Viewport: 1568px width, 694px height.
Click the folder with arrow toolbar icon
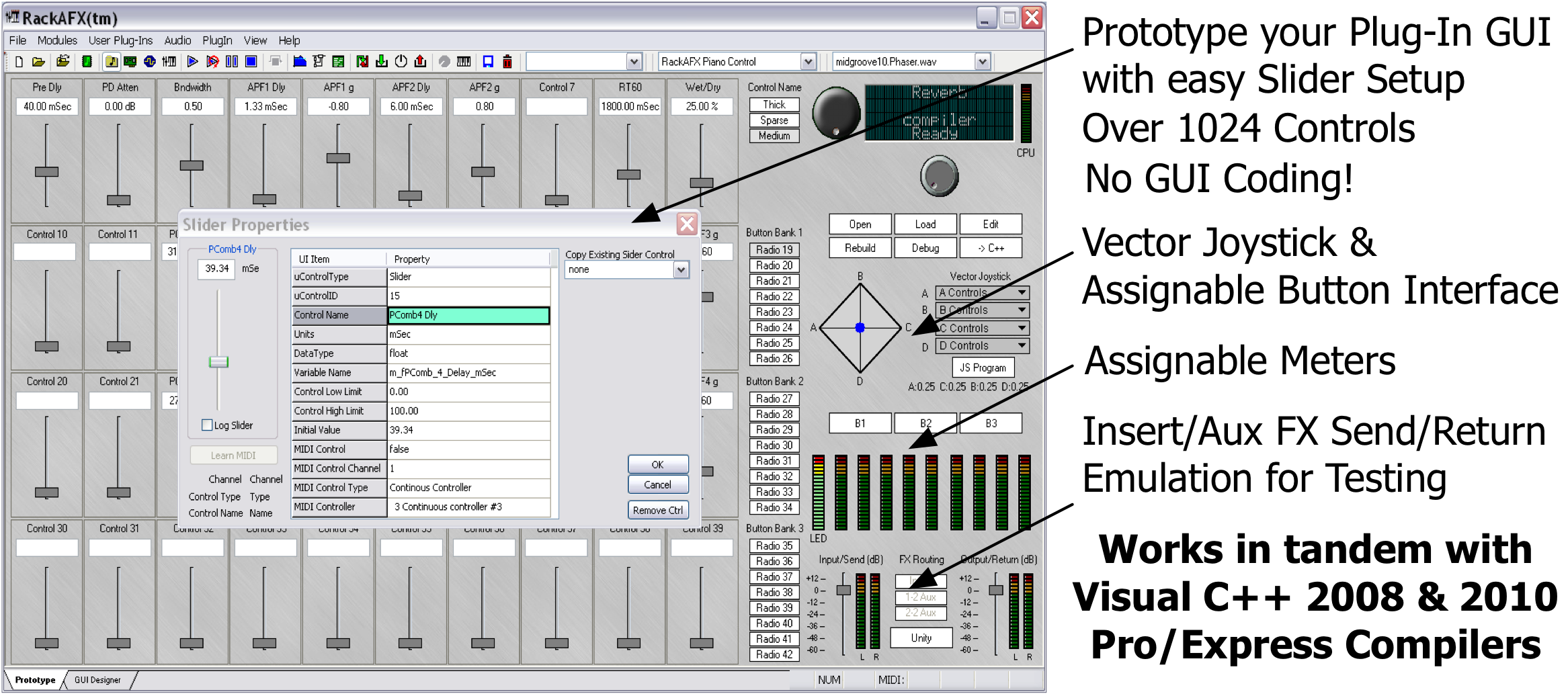coord(63,62)
